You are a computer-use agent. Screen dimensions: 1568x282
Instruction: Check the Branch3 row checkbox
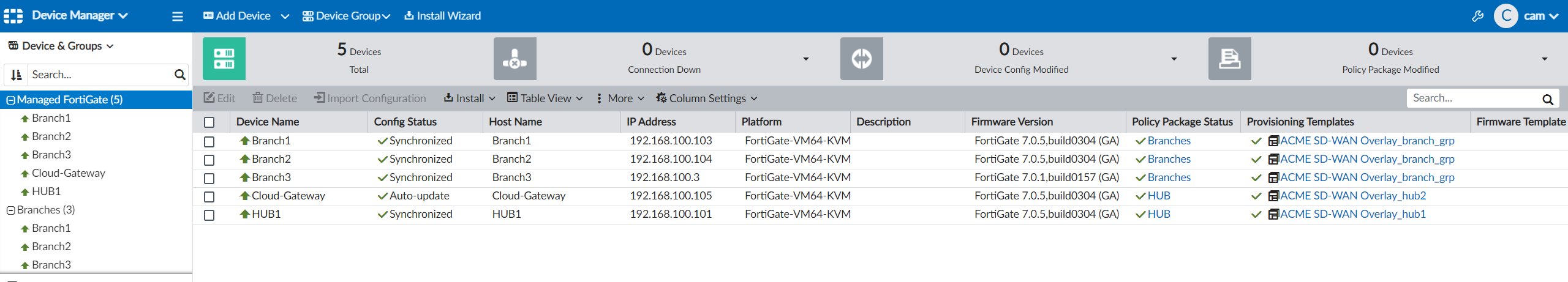pos(209,178)
